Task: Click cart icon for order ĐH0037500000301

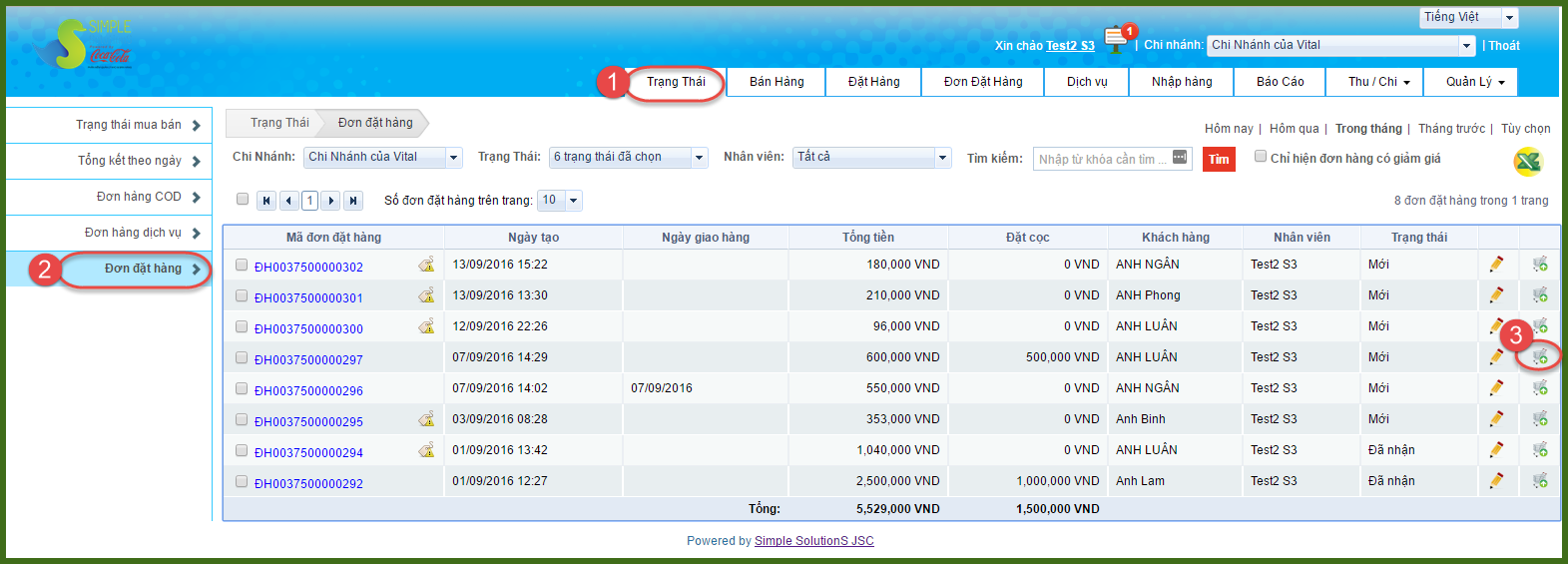Action: 1540,295
